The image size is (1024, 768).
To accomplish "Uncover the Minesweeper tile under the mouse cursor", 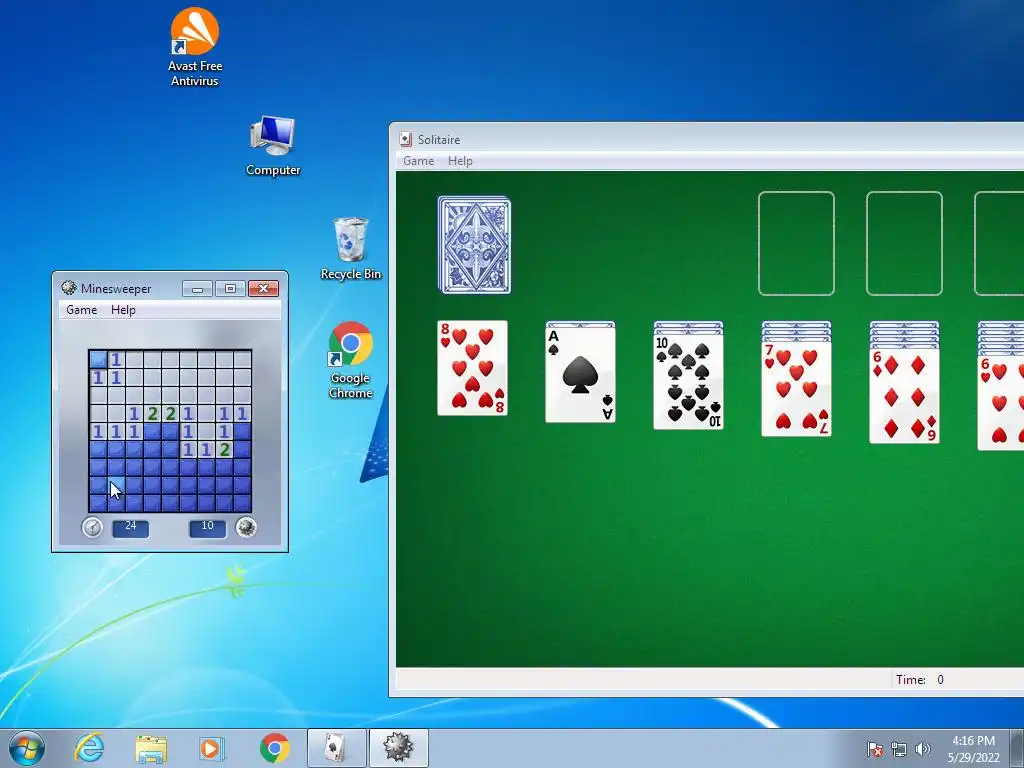I will [116, 486].
